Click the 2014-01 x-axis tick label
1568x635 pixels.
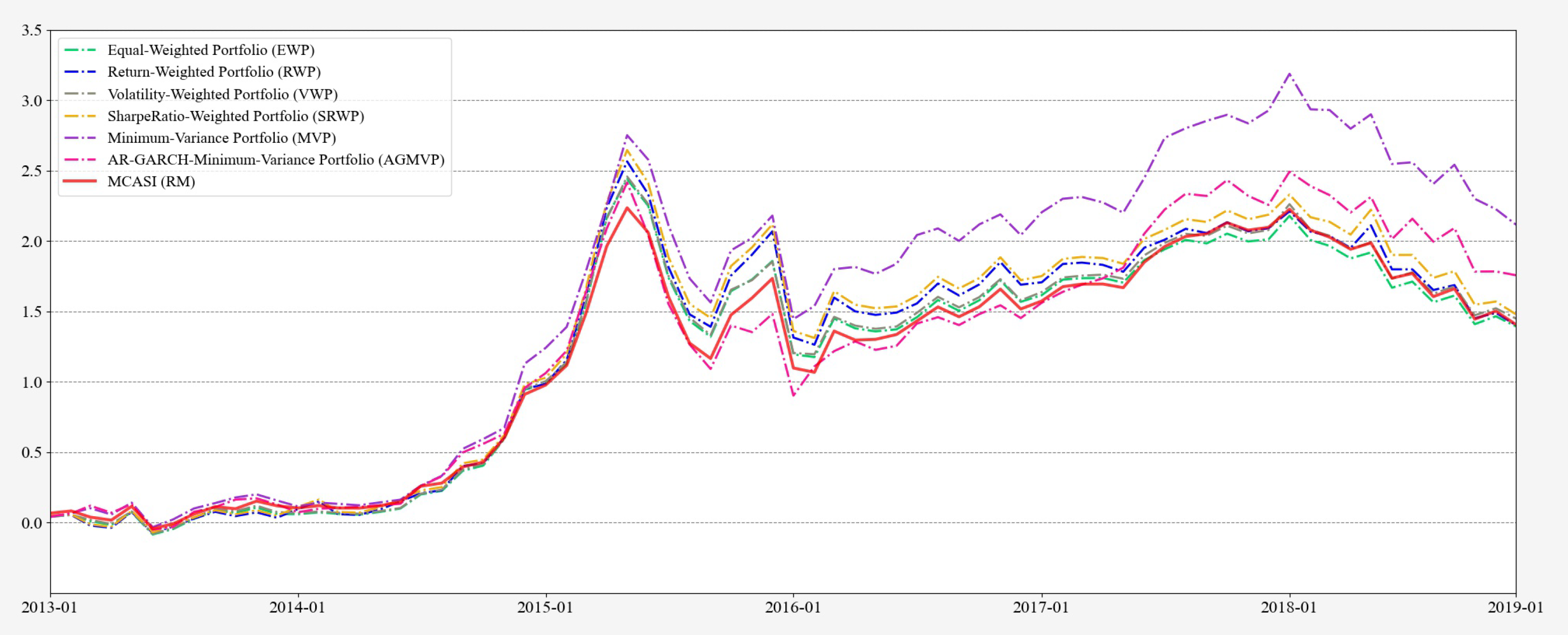(x=297, y=608)
